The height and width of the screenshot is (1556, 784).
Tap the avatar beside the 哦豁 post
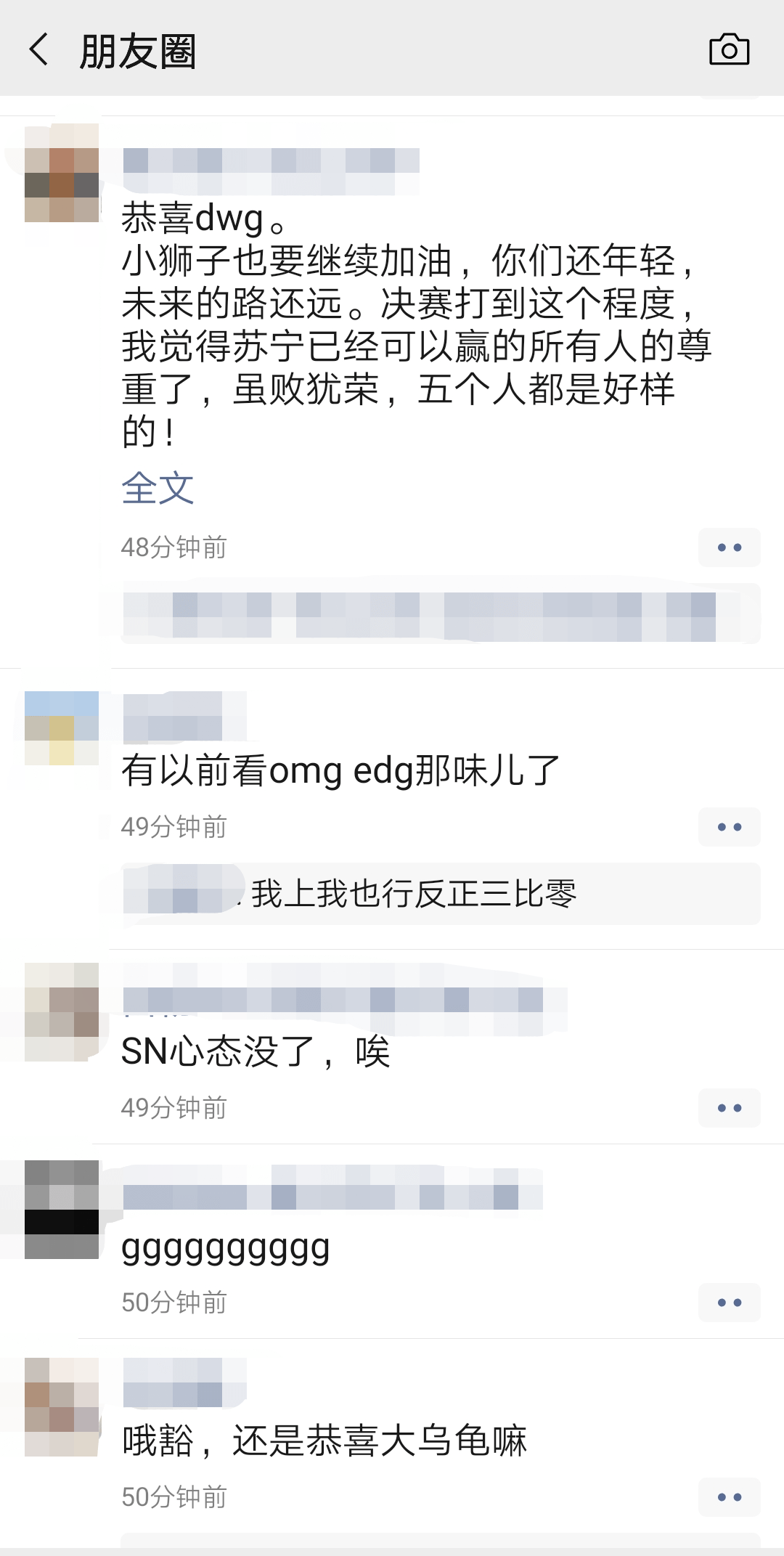coord(62,1407)
